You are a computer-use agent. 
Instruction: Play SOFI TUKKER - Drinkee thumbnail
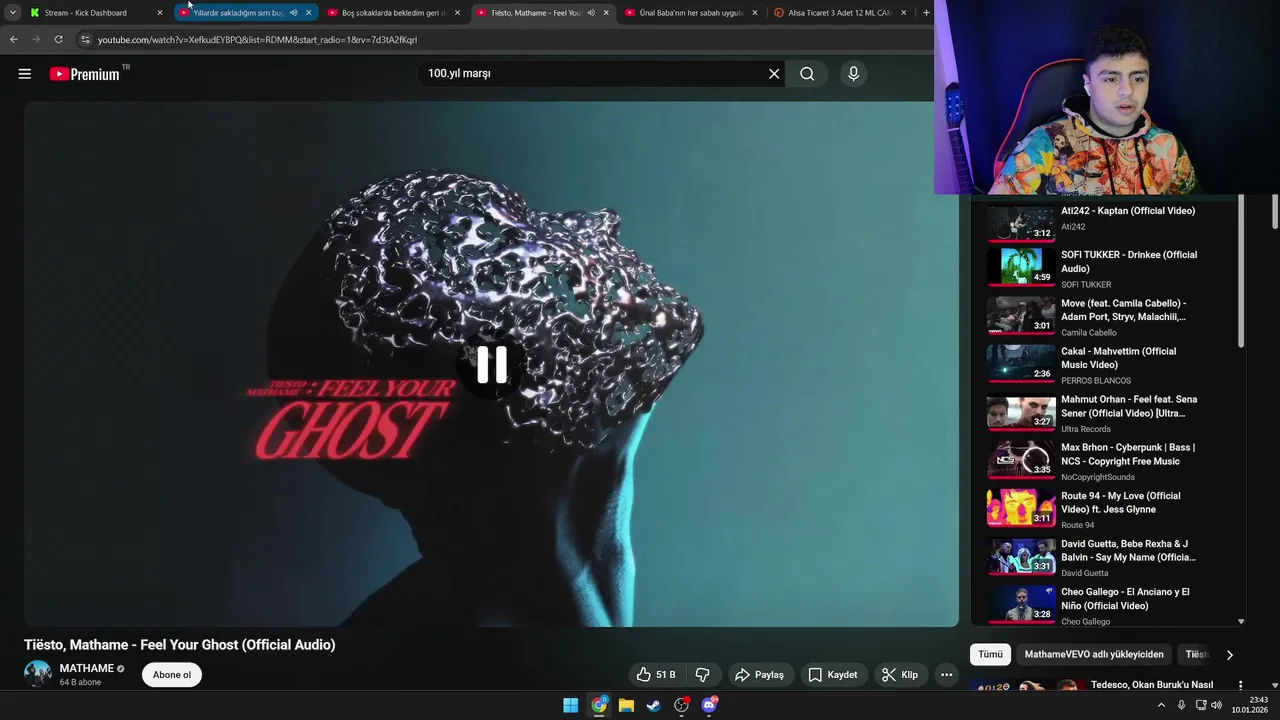tap(1021, 267)
